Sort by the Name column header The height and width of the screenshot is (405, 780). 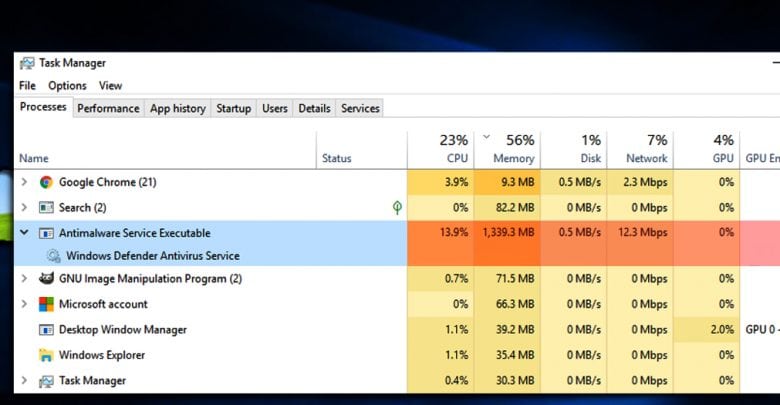coord(165,150)
